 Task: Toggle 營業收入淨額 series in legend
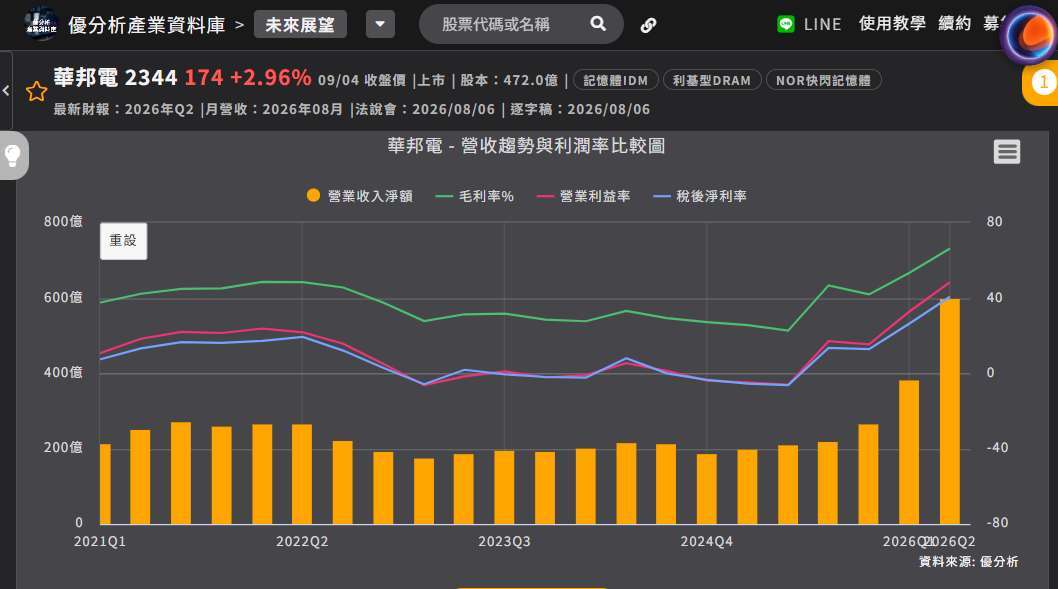pyautogui.click(x=360, y=196)
